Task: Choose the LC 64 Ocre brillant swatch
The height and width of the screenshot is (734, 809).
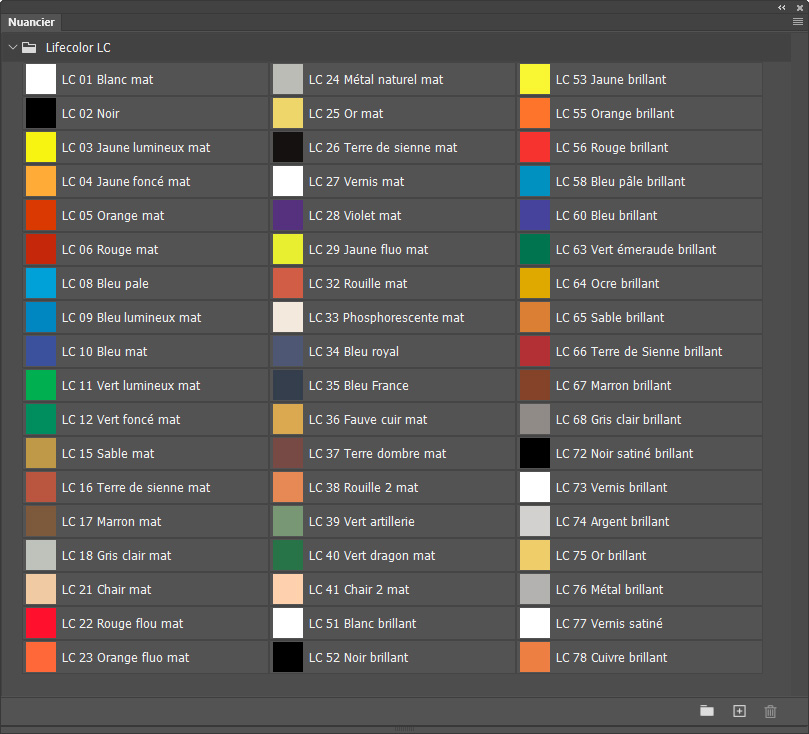Action: 535,284
